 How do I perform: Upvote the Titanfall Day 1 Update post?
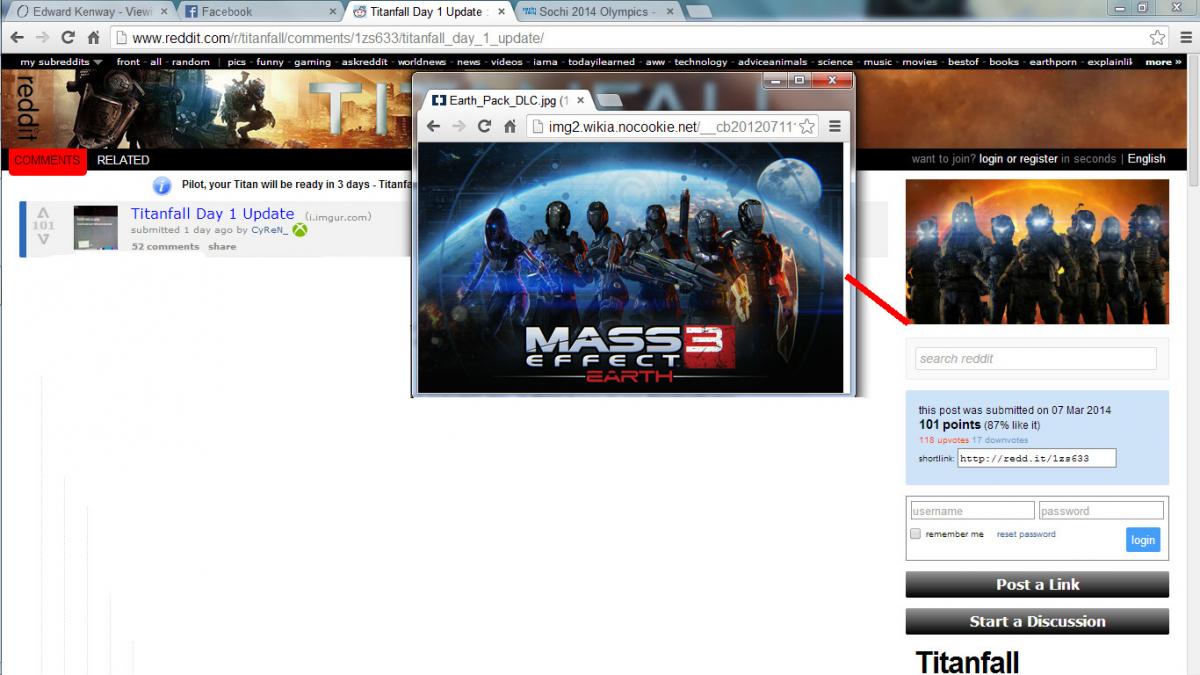(x=43, y=213)
